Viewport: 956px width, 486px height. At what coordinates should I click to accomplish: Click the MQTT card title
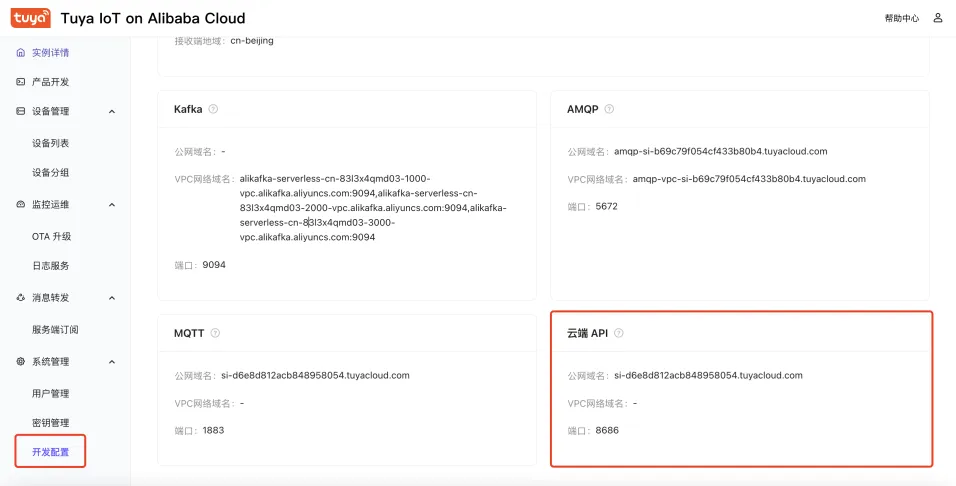(189, 333)
